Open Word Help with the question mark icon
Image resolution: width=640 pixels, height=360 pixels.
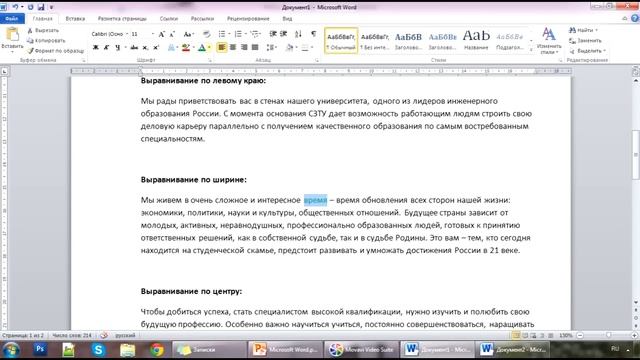coord(635,18)
